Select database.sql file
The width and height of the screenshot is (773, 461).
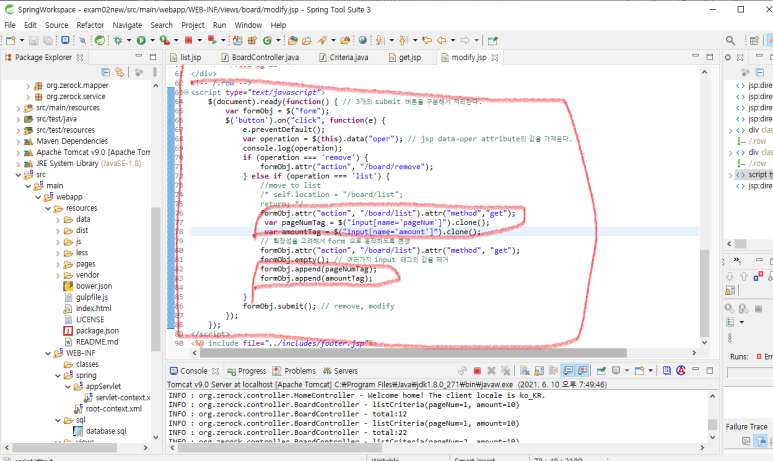coord(105,431)
